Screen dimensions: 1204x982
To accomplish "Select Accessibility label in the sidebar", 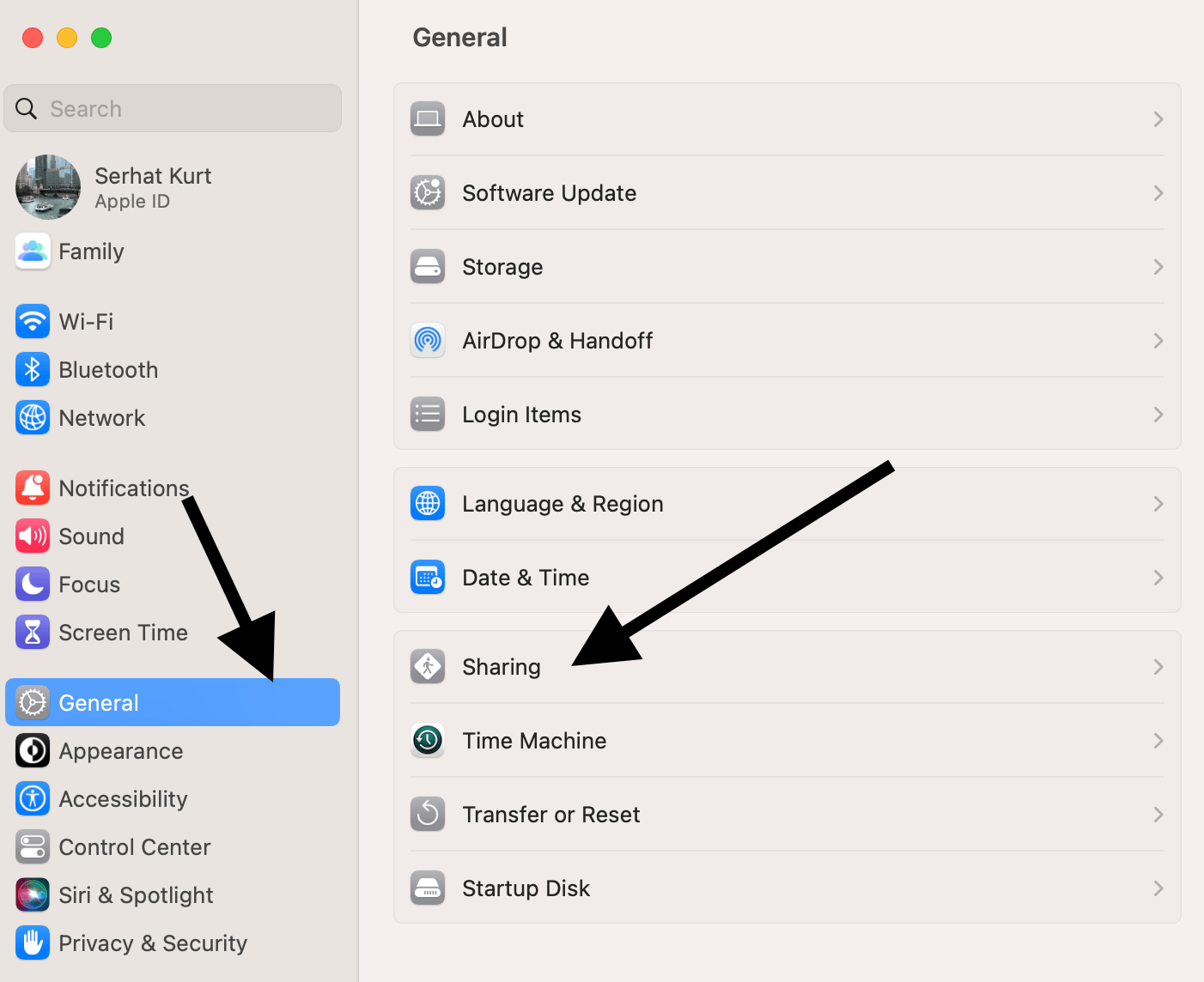I will click(x=123, y=800).
